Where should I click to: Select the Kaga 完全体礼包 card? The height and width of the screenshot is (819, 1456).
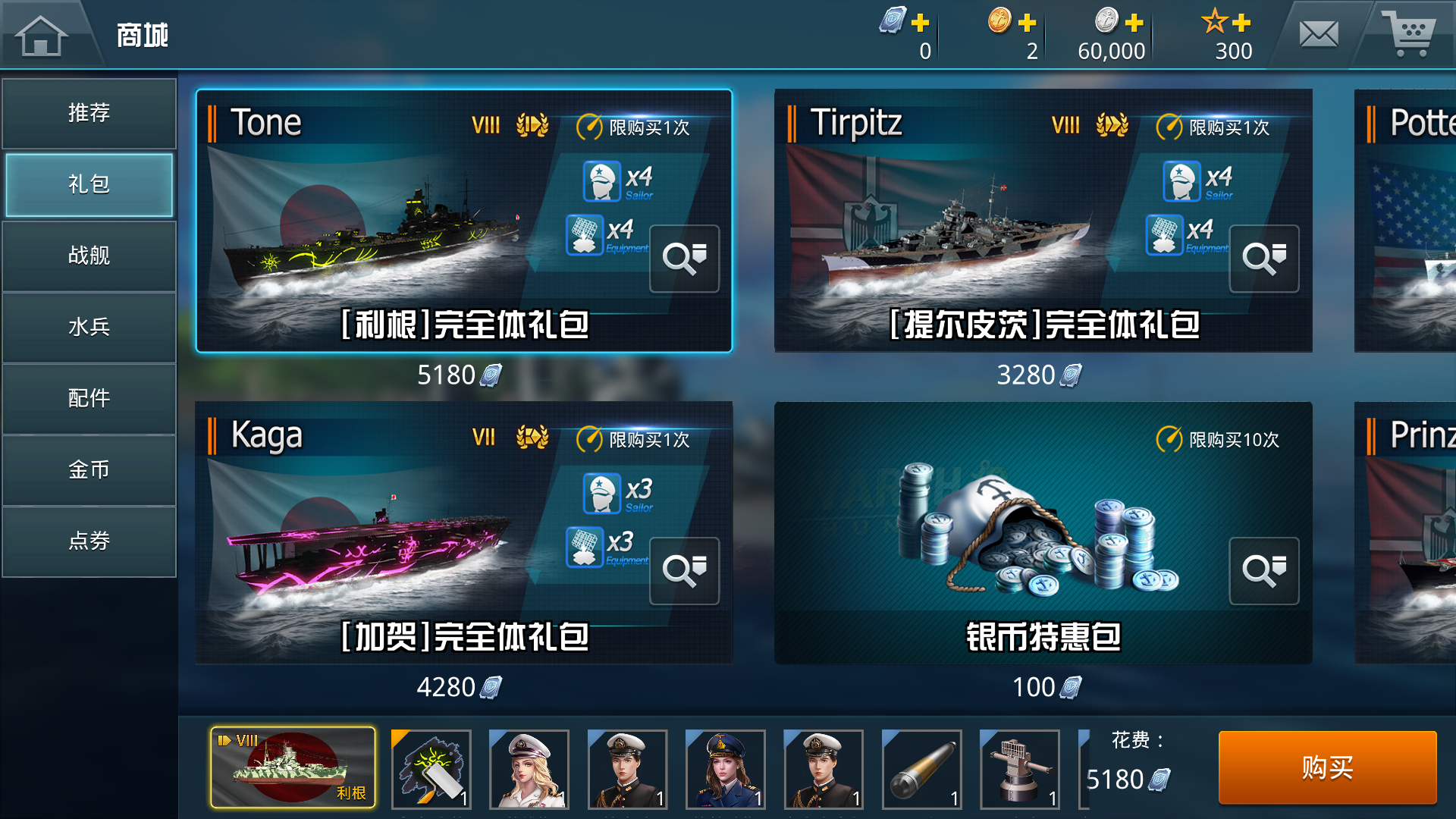coord(464,533)
